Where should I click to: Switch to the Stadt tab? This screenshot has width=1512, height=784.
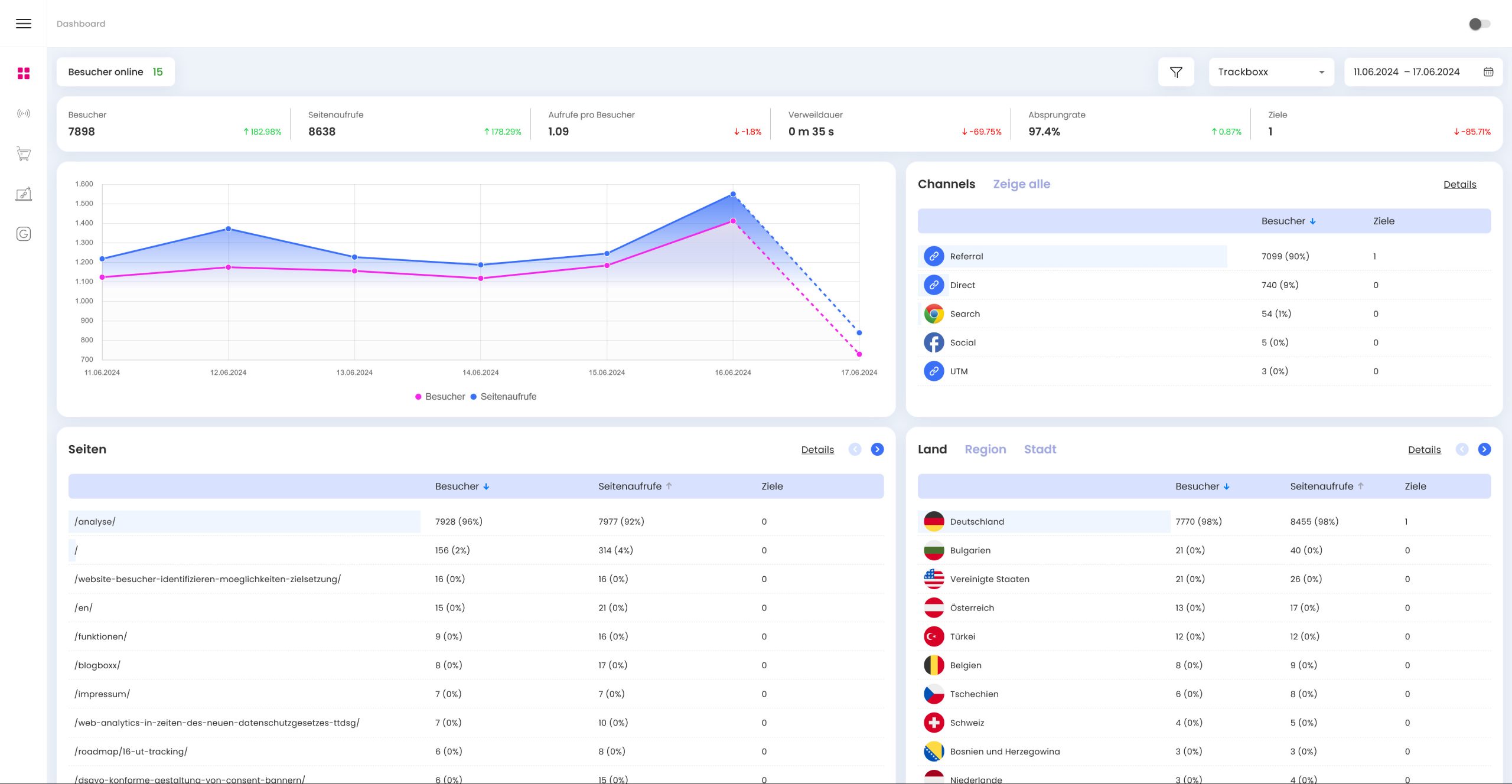tap(1039, 449)
